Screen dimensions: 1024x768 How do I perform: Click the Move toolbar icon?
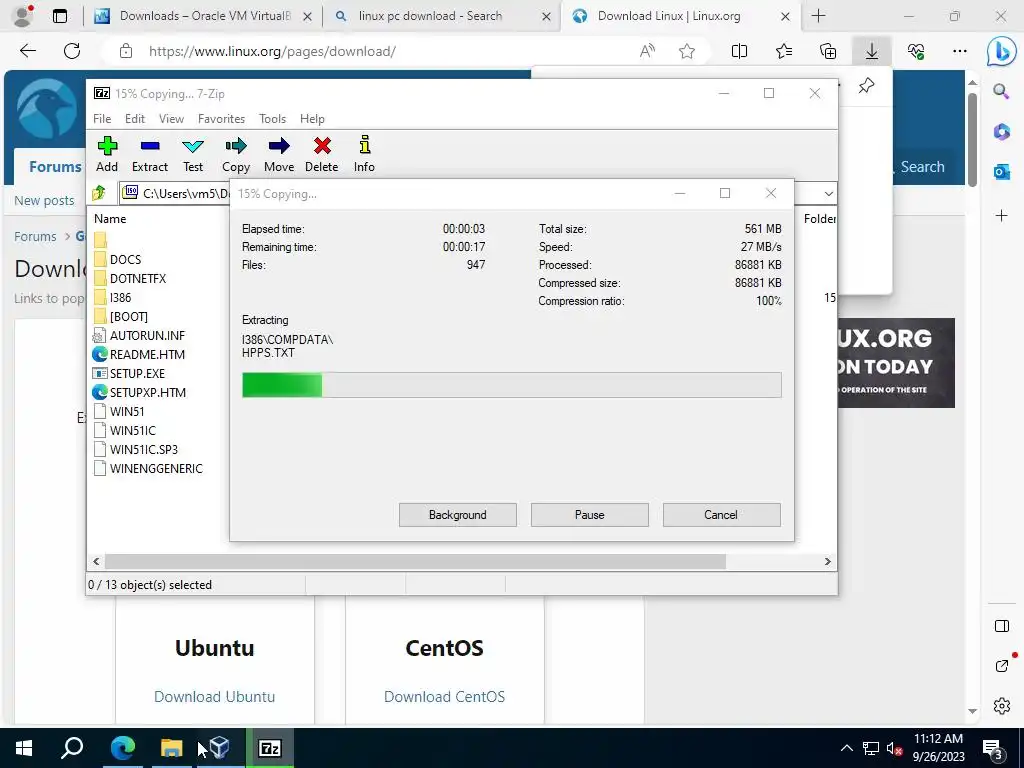tap(279, 154)
